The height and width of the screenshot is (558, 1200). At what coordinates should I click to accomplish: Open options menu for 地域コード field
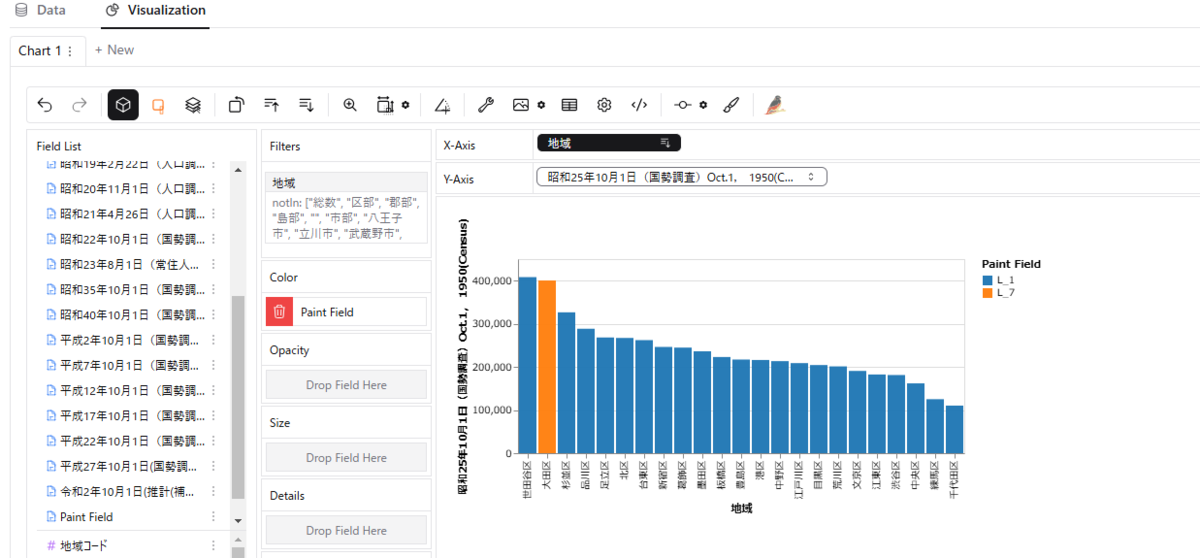(213, 546)
